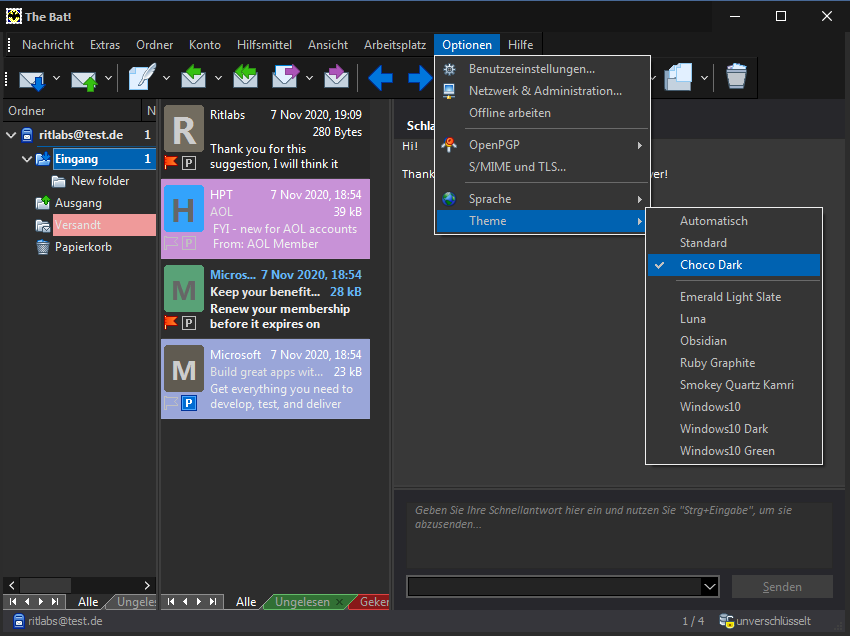Click the reply to all toolbar icon
This screenshot has height=636, width=850.
point(245,76)
